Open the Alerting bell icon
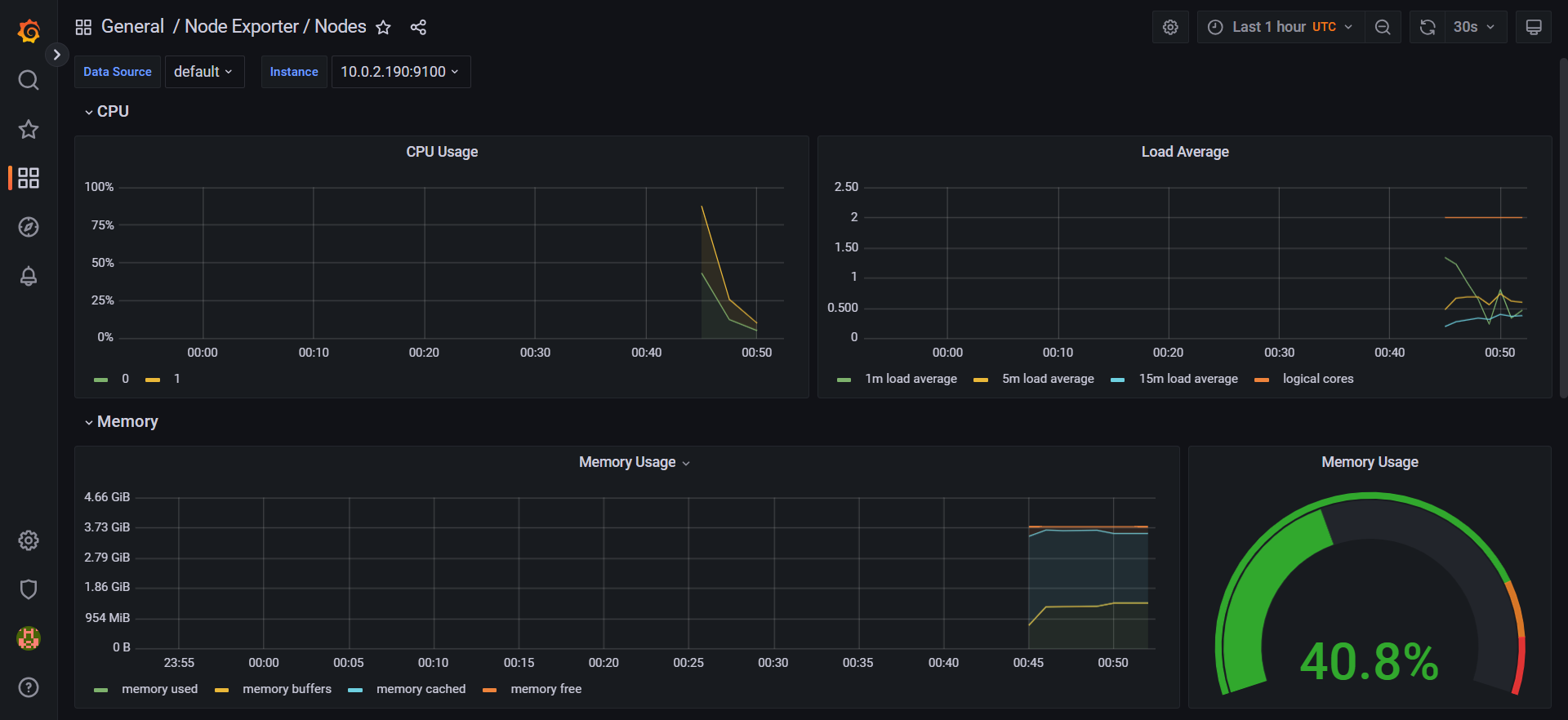 point(29,276)
